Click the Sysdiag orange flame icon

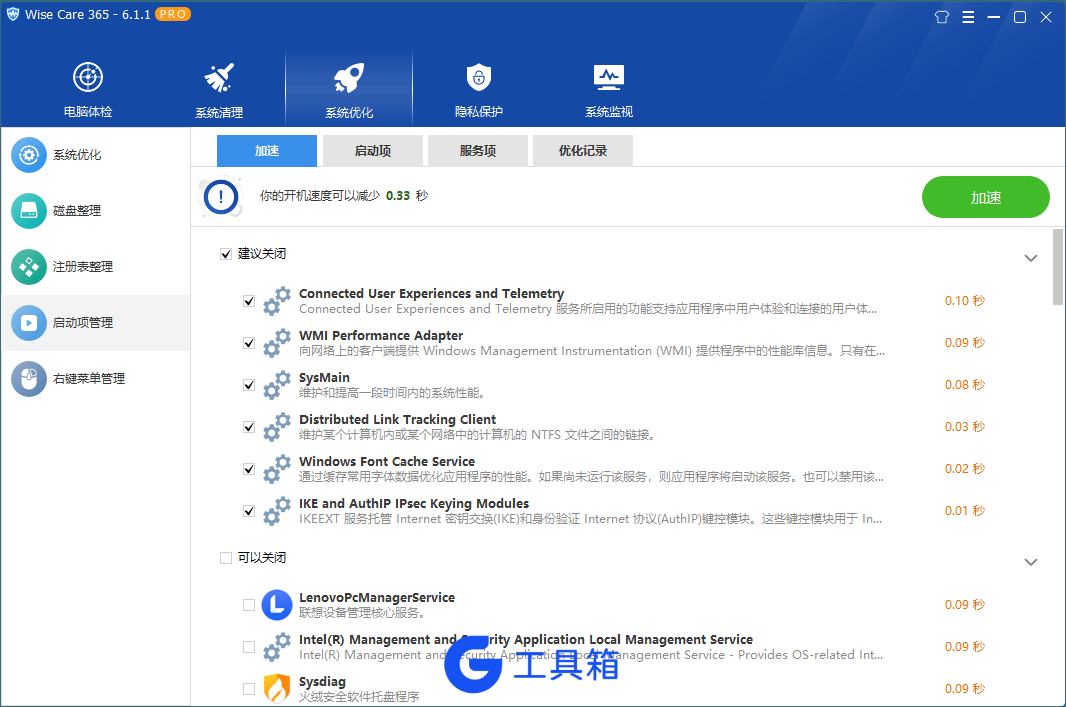[x=277, y=689]
